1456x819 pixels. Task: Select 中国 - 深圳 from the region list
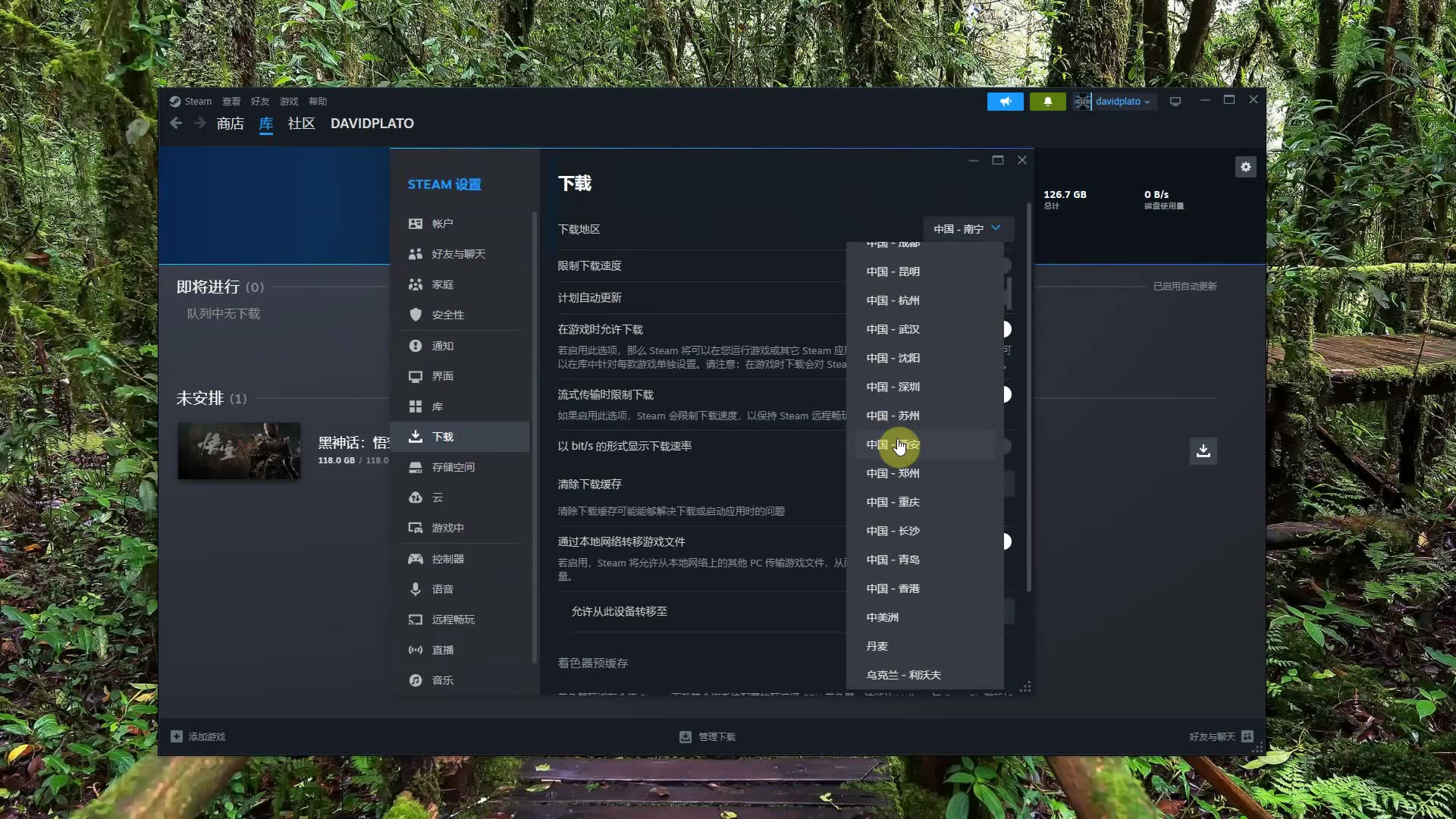(x=925, y=387)
